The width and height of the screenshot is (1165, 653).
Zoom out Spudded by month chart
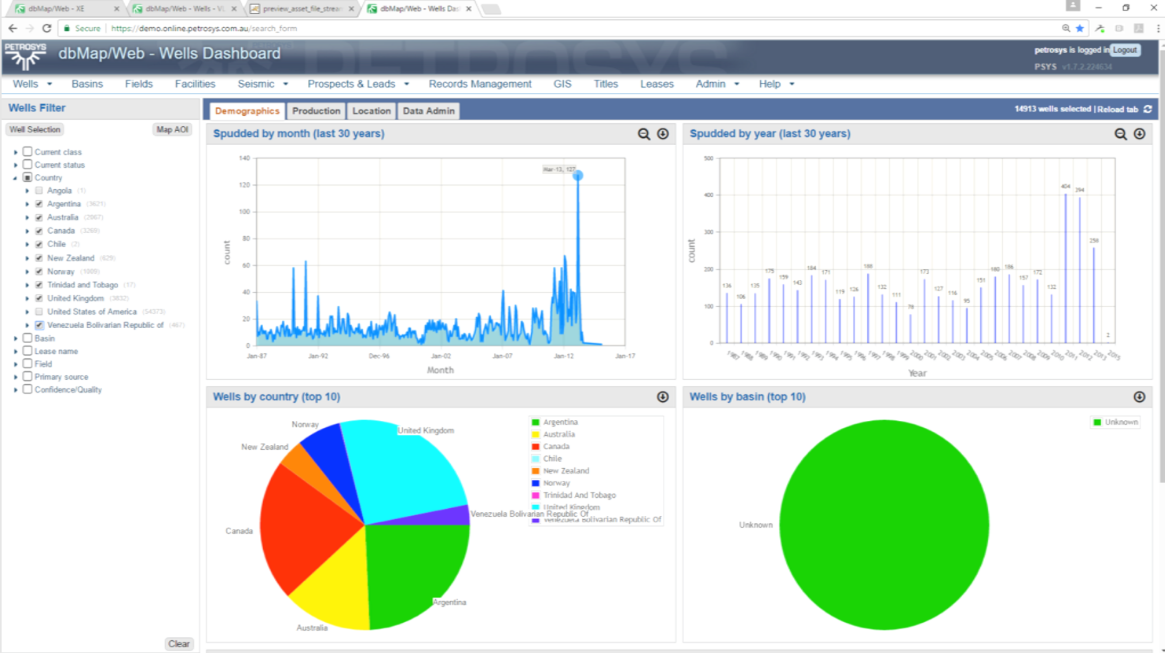point(643,134)
